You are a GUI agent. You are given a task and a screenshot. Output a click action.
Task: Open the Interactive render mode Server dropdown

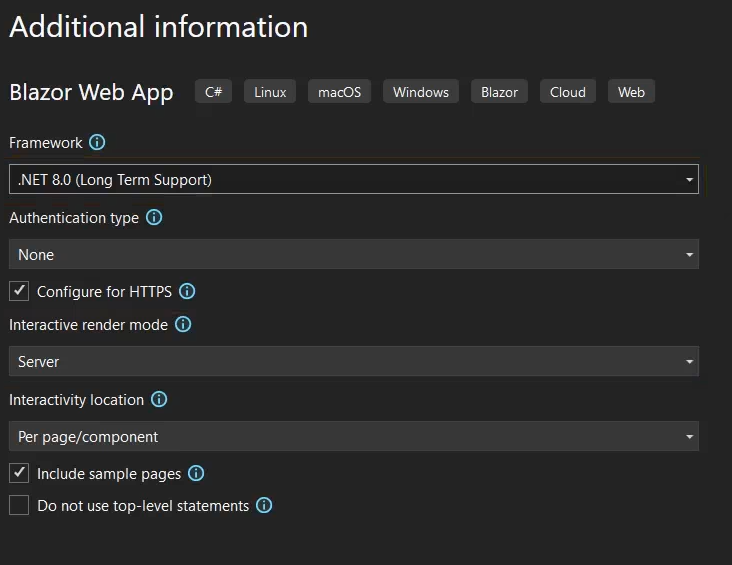coord(354,361)
